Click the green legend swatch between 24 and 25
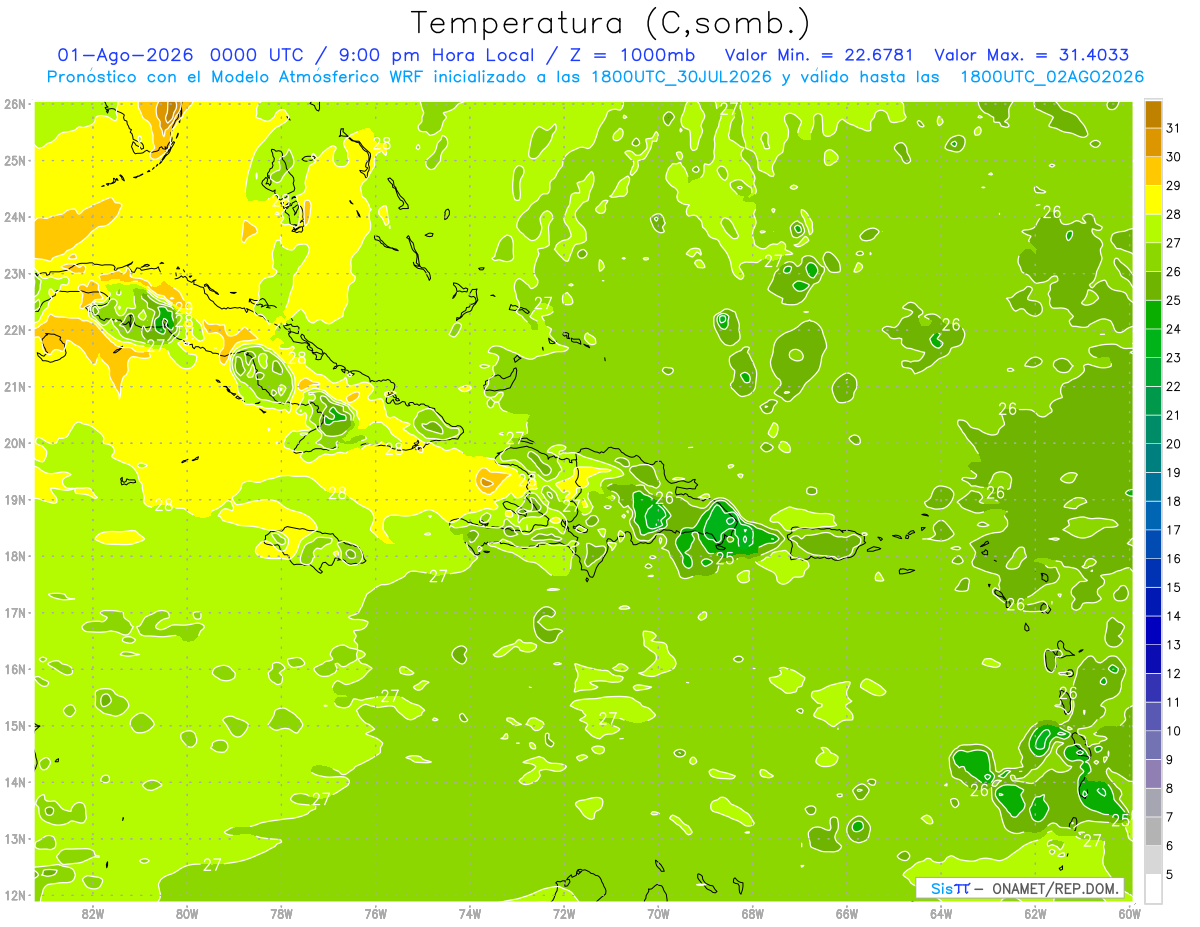 pyautogui.click(x=1153, y=315)
